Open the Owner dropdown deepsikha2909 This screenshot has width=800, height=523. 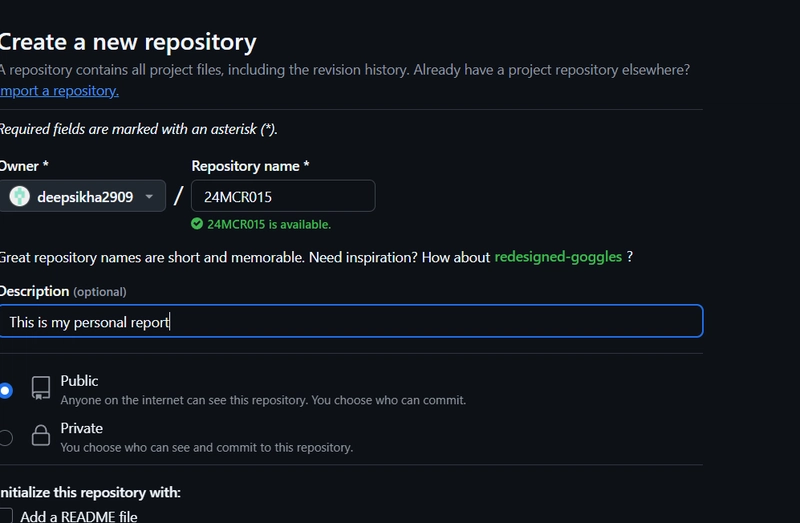[x=82, y=196]
